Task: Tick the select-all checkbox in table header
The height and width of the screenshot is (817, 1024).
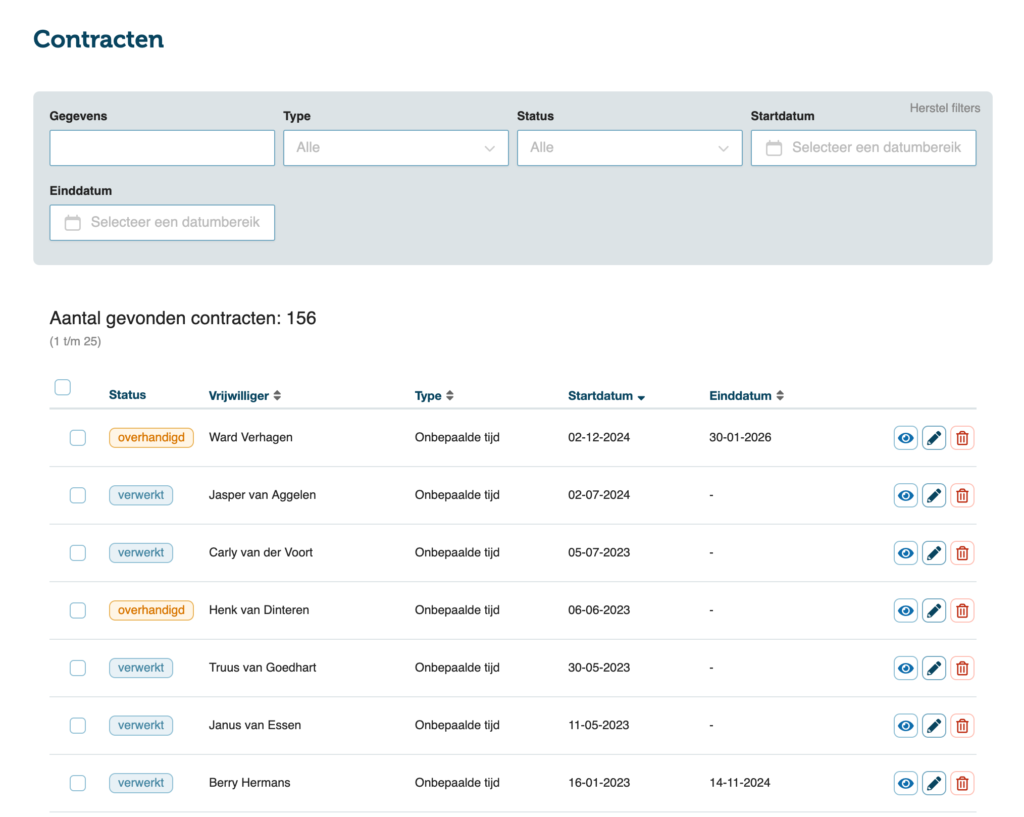Action: tap(62, 388)
